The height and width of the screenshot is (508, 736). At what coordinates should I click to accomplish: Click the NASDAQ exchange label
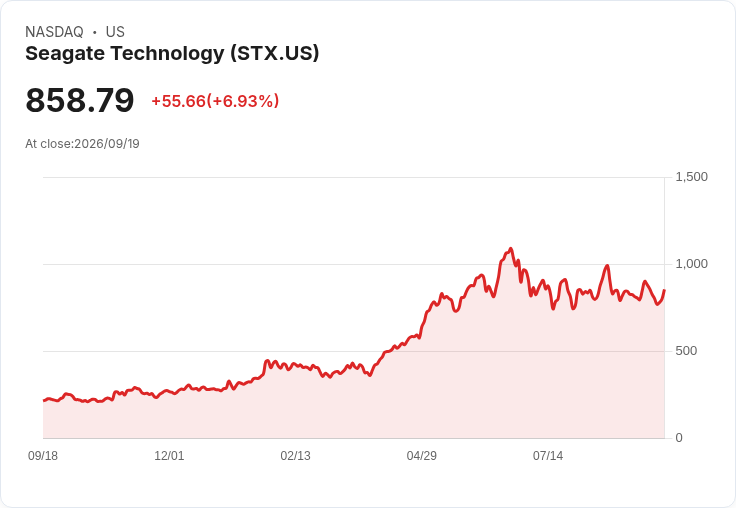54,32
